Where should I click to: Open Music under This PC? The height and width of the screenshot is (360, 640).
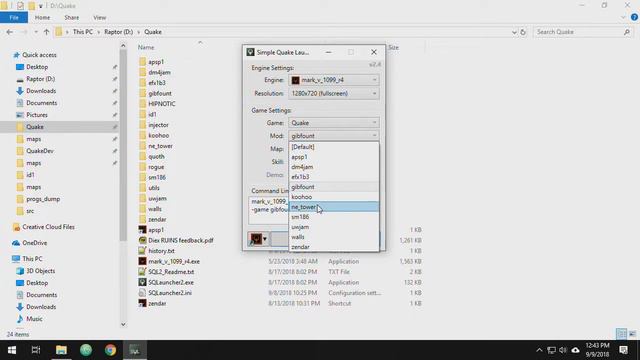point(34,319)
